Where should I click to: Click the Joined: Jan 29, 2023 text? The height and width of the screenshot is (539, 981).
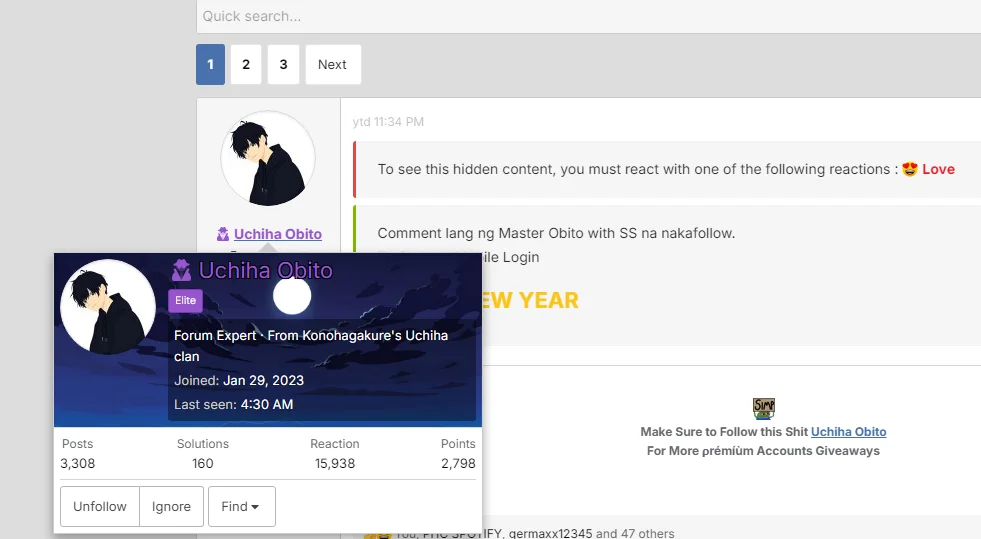(239, 380)
